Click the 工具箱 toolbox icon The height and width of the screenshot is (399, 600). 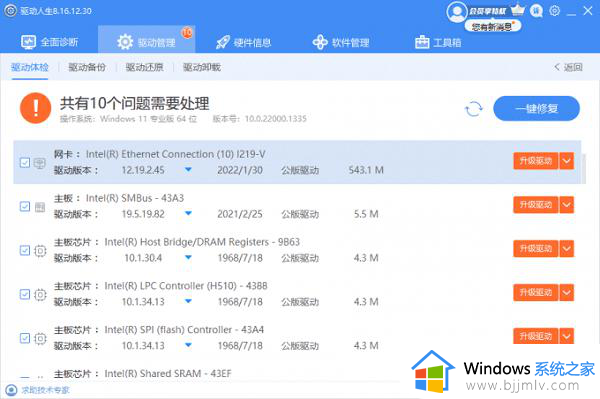coord(422,42)
